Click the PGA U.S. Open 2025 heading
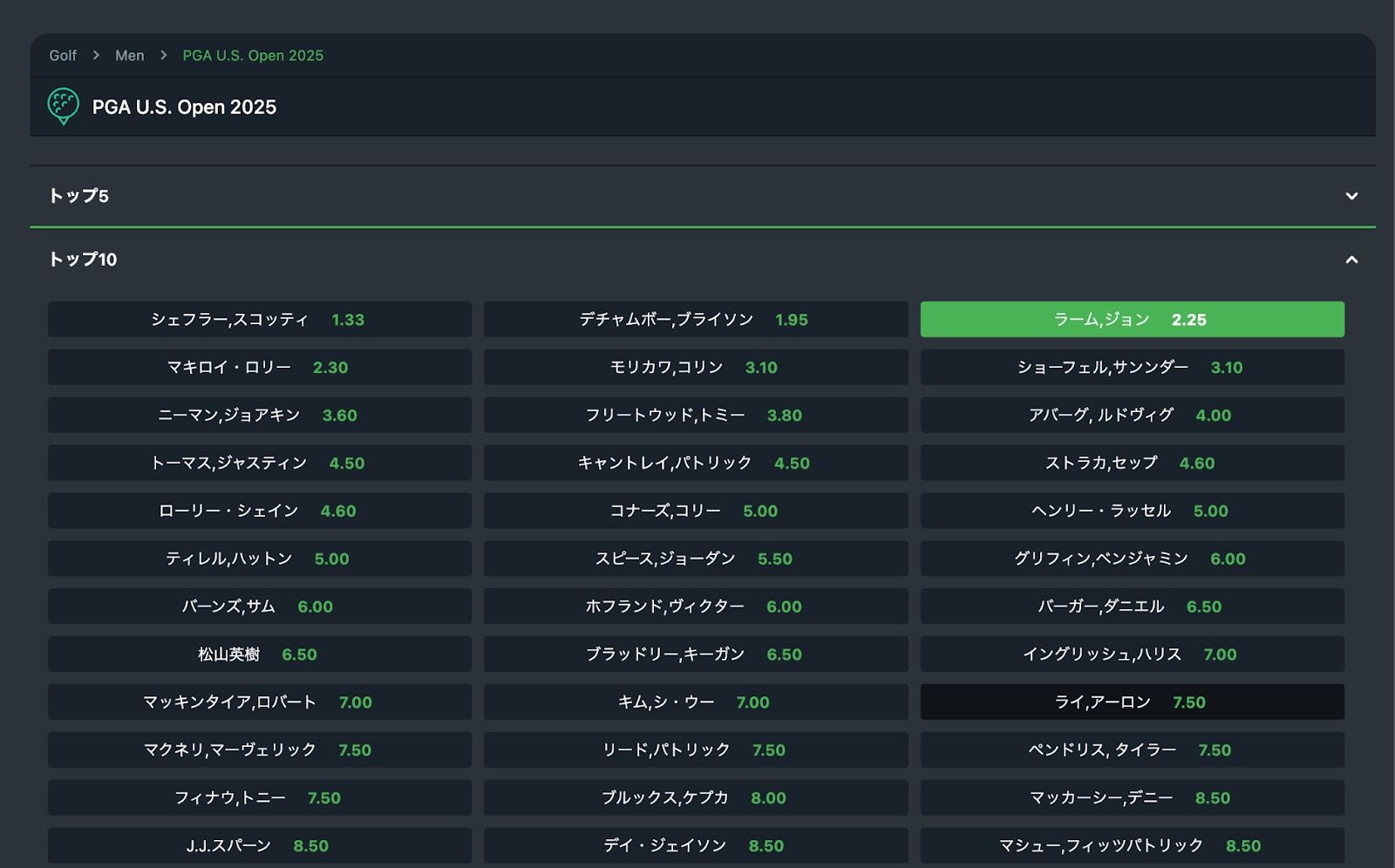This screenshot has width=1395, height=868. [x=184, y=107]
